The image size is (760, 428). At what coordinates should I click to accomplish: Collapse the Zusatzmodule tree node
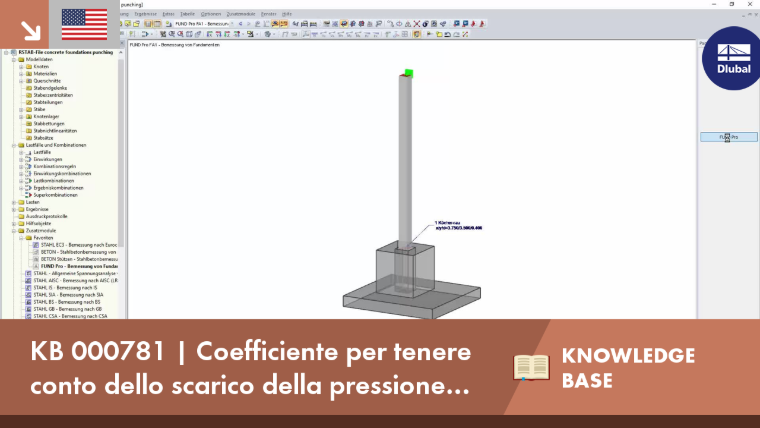point(14,231)
